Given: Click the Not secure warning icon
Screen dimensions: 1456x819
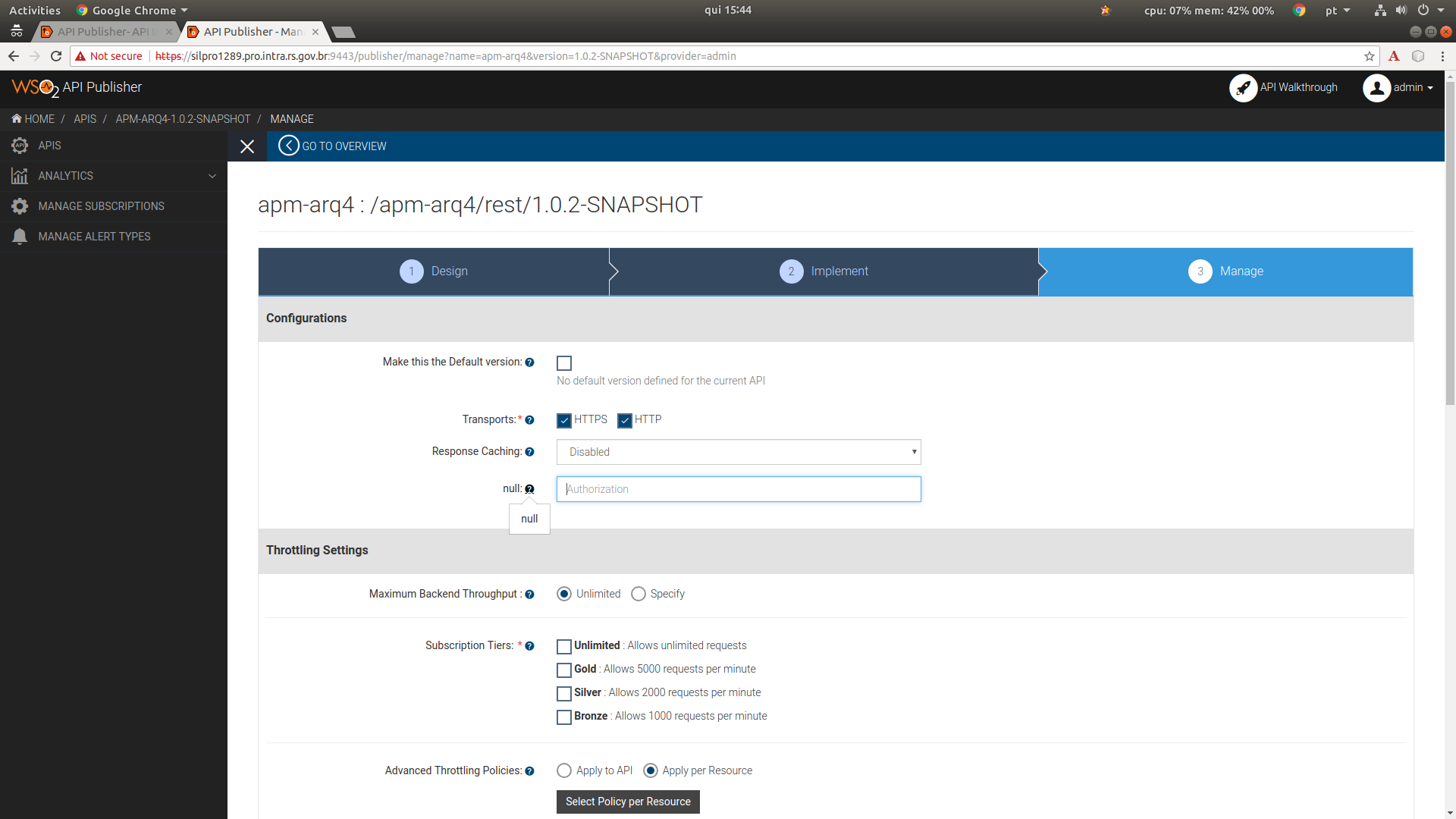Looking at the screenshot, I should pyautogui.click(x=80, y=56).
